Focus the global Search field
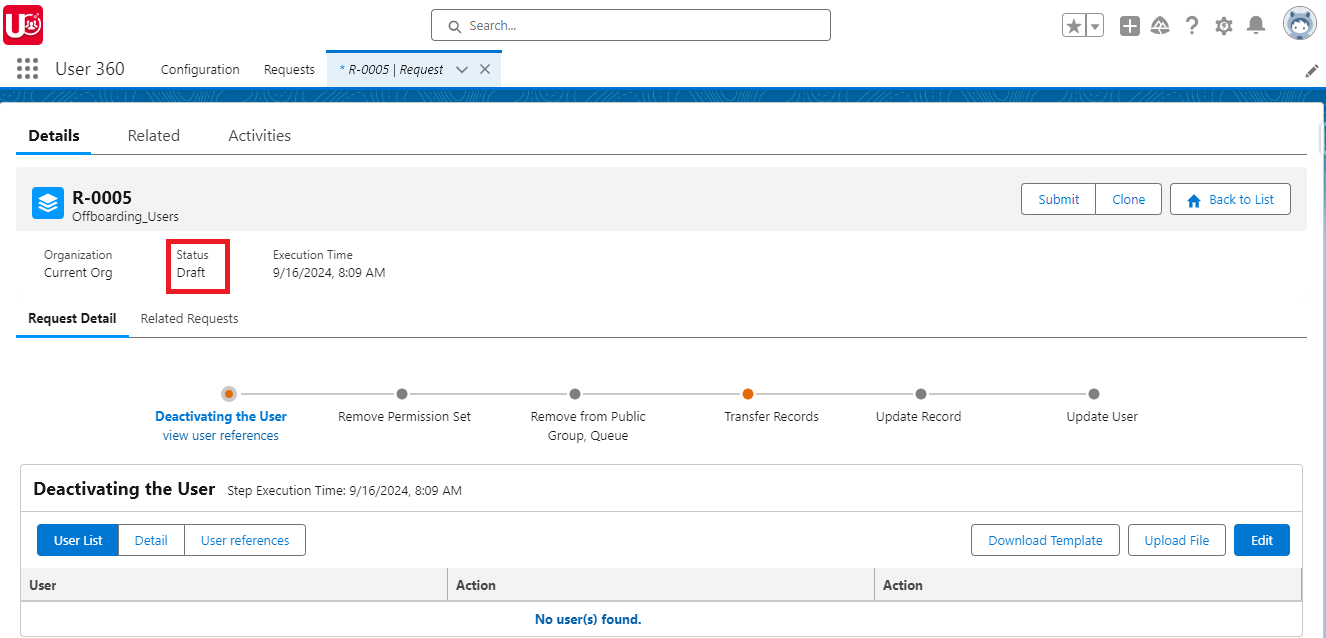1326x638 pixels. (x=631, y=25)
